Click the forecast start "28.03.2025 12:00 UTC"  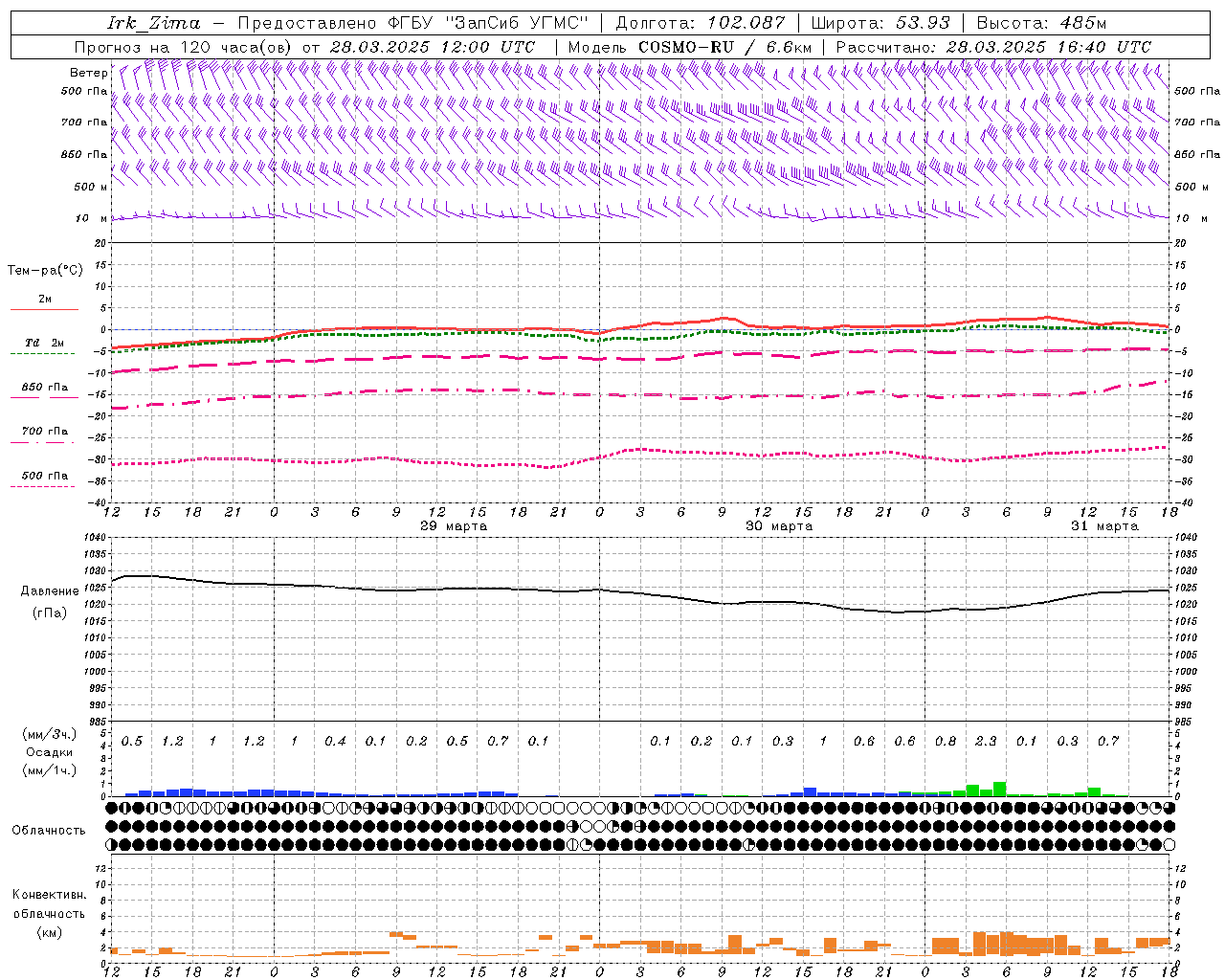(432, 47)
